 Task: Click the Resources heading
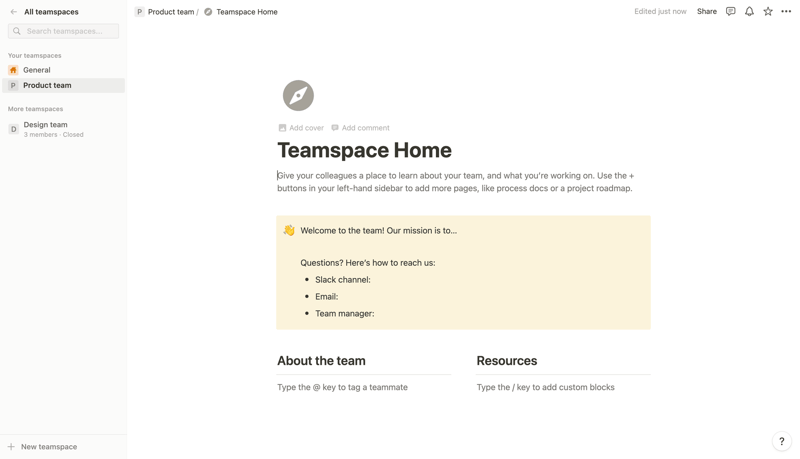point(507,361)
